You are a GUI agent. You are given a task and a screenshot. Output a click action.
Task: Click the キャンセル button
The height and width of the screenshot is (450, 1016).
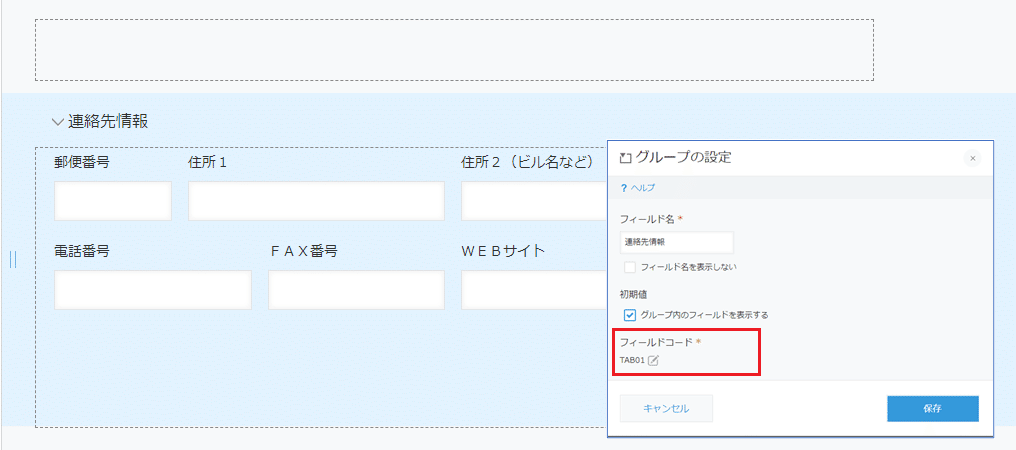(666, 409)
